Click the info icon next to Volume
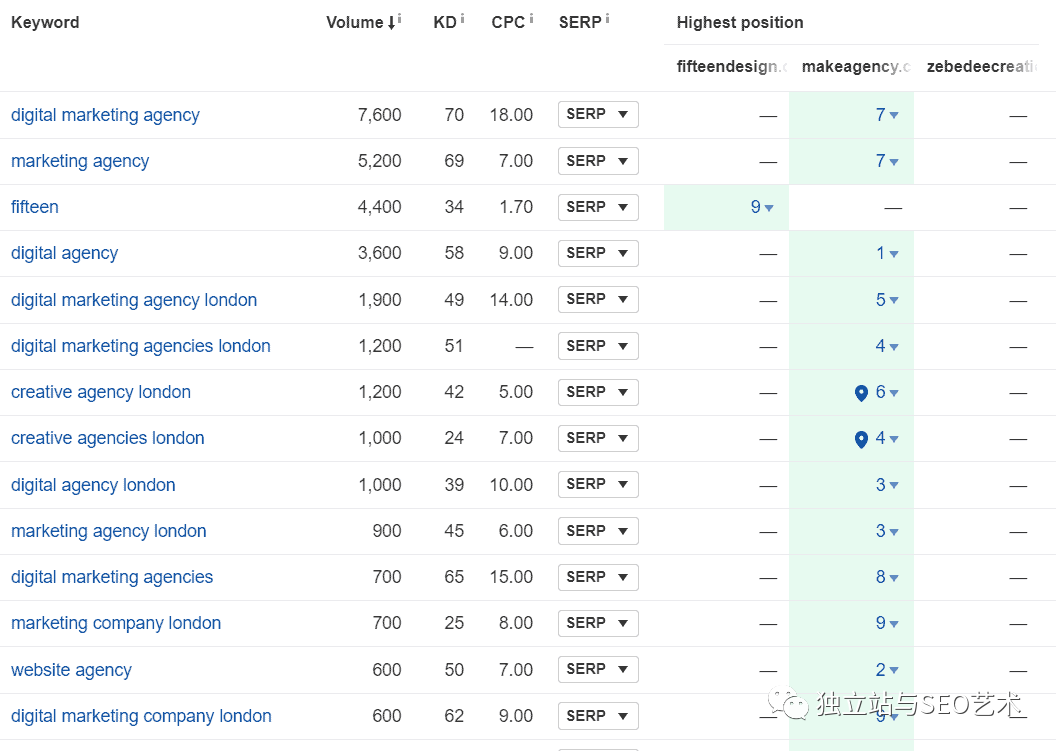Viewport: 1056px width, 751px height. [x=400, y=18]
